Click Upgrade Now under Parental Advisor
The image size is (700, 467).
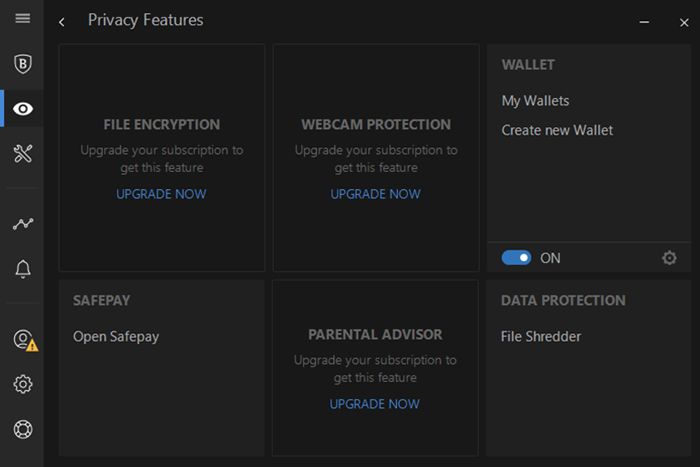click(375, 404)
